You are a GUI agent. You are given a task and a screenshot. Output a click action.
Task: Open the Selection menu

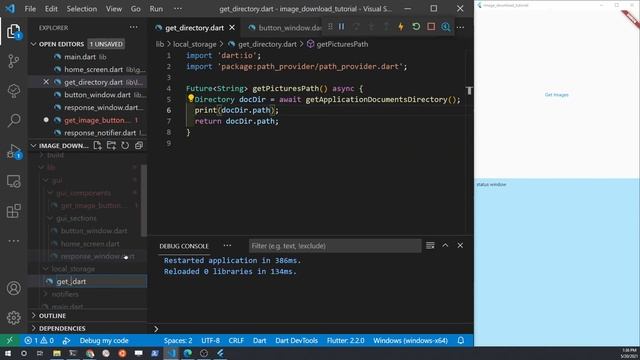coord(82,9)
